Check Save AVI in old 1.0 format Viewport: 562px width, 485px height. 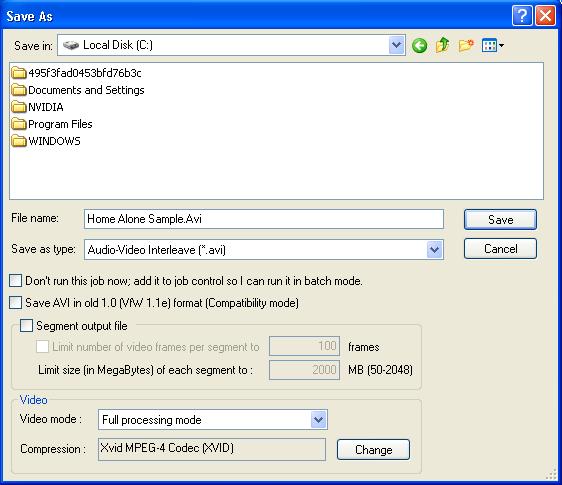click(15, 303)
